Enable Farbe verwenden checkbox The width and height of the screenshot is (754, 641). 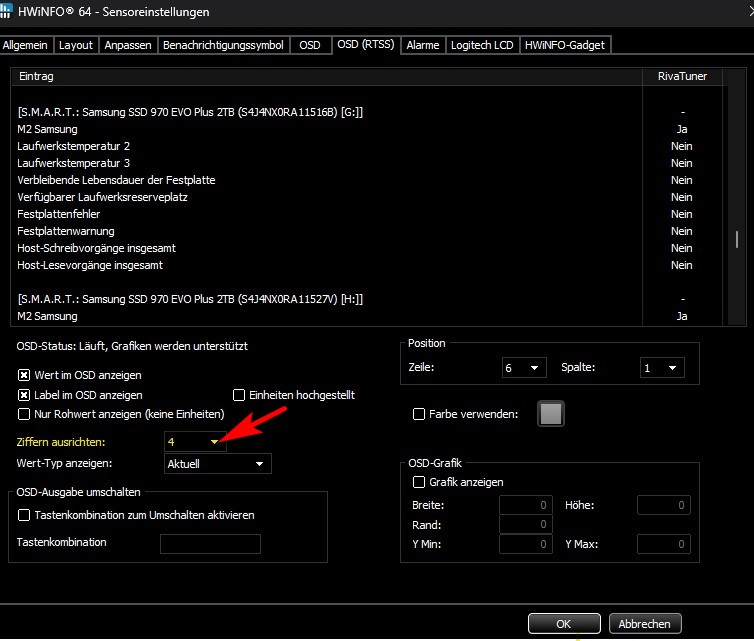tap(419, 414)
